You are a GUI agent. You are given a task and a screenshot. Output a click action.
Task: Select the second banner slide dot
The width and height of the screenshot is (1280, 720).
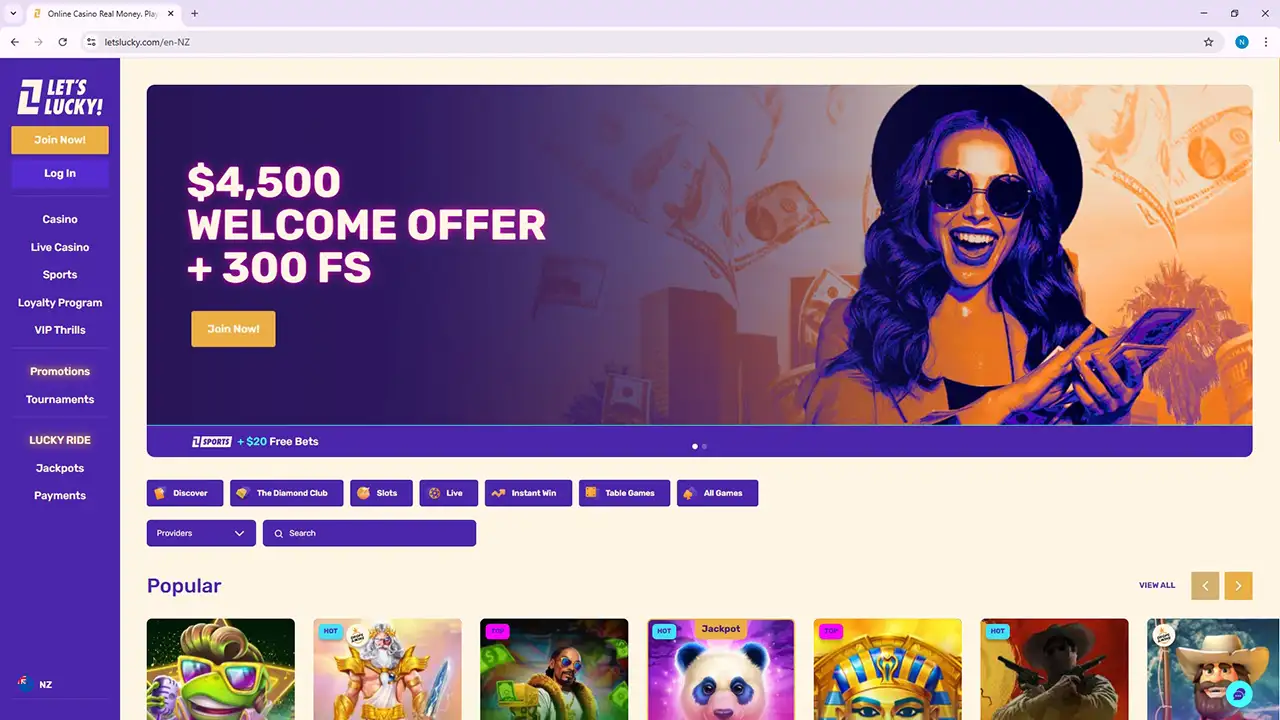(704, 446)
